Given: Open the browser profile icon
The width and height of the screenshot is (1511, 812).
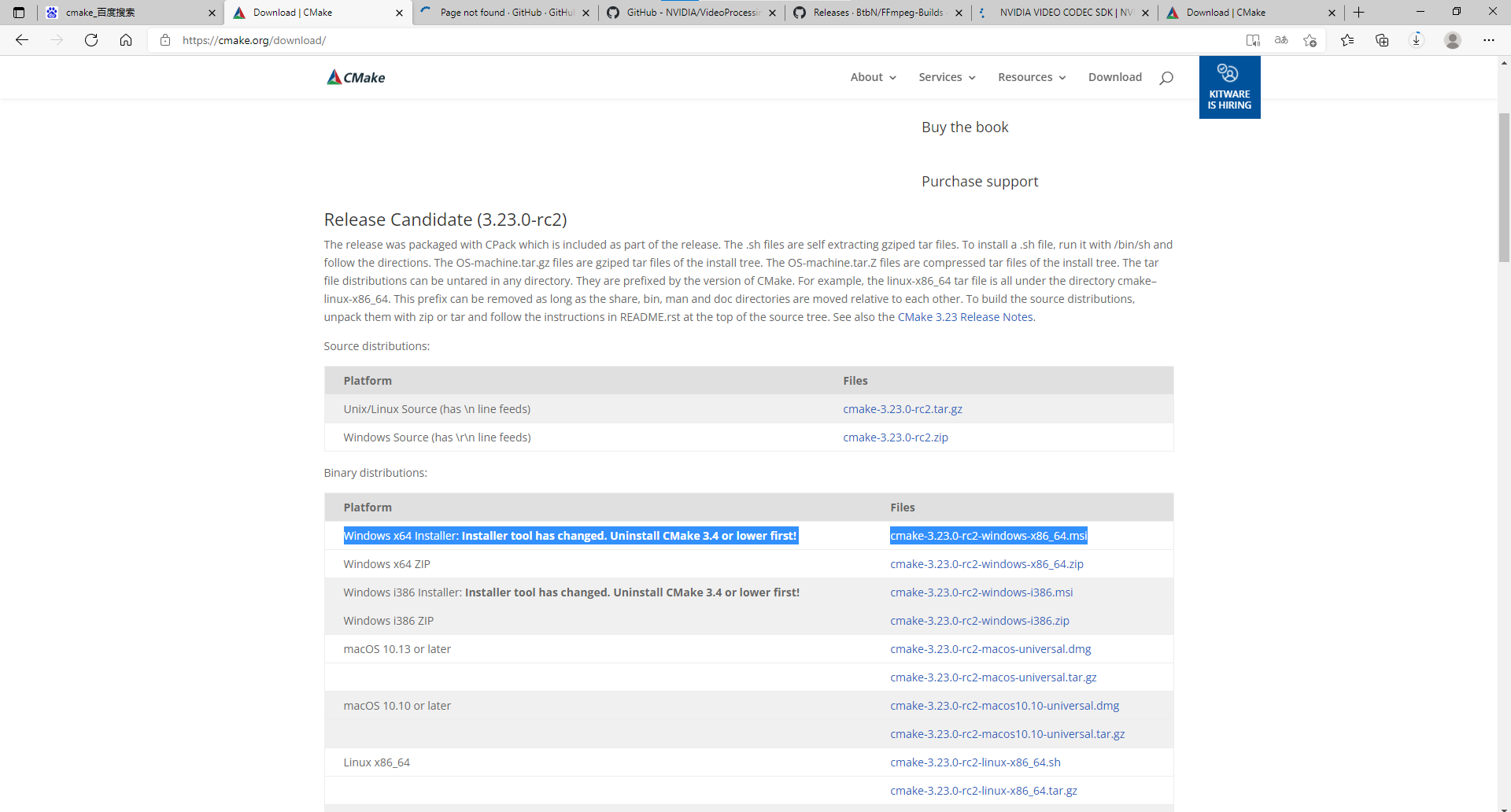Looking at the screenshot, I should pyautogui.click(x=1453, y=40).
